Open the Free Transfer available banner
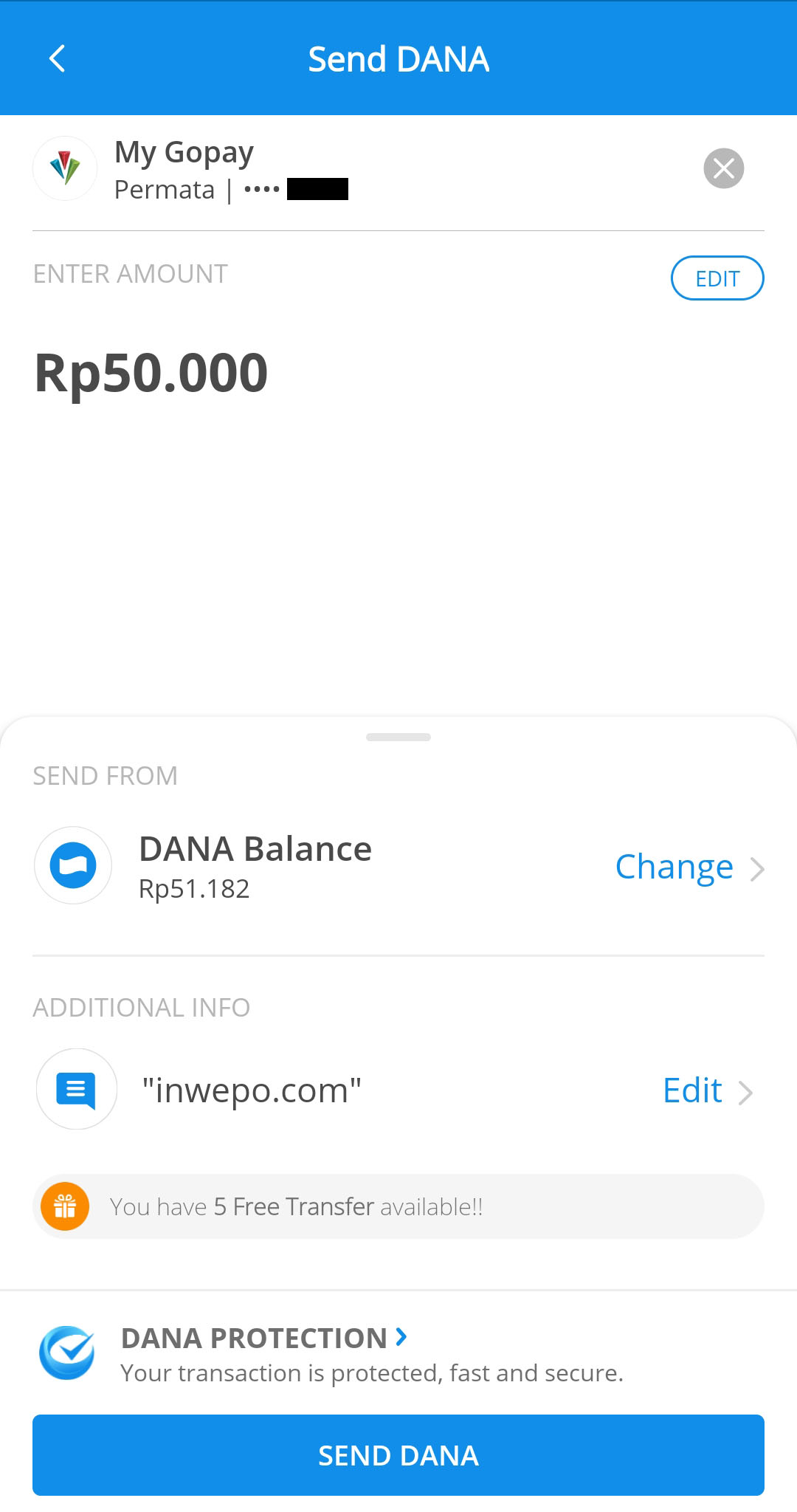The image size is (797, 1512). coord(398,1206)
